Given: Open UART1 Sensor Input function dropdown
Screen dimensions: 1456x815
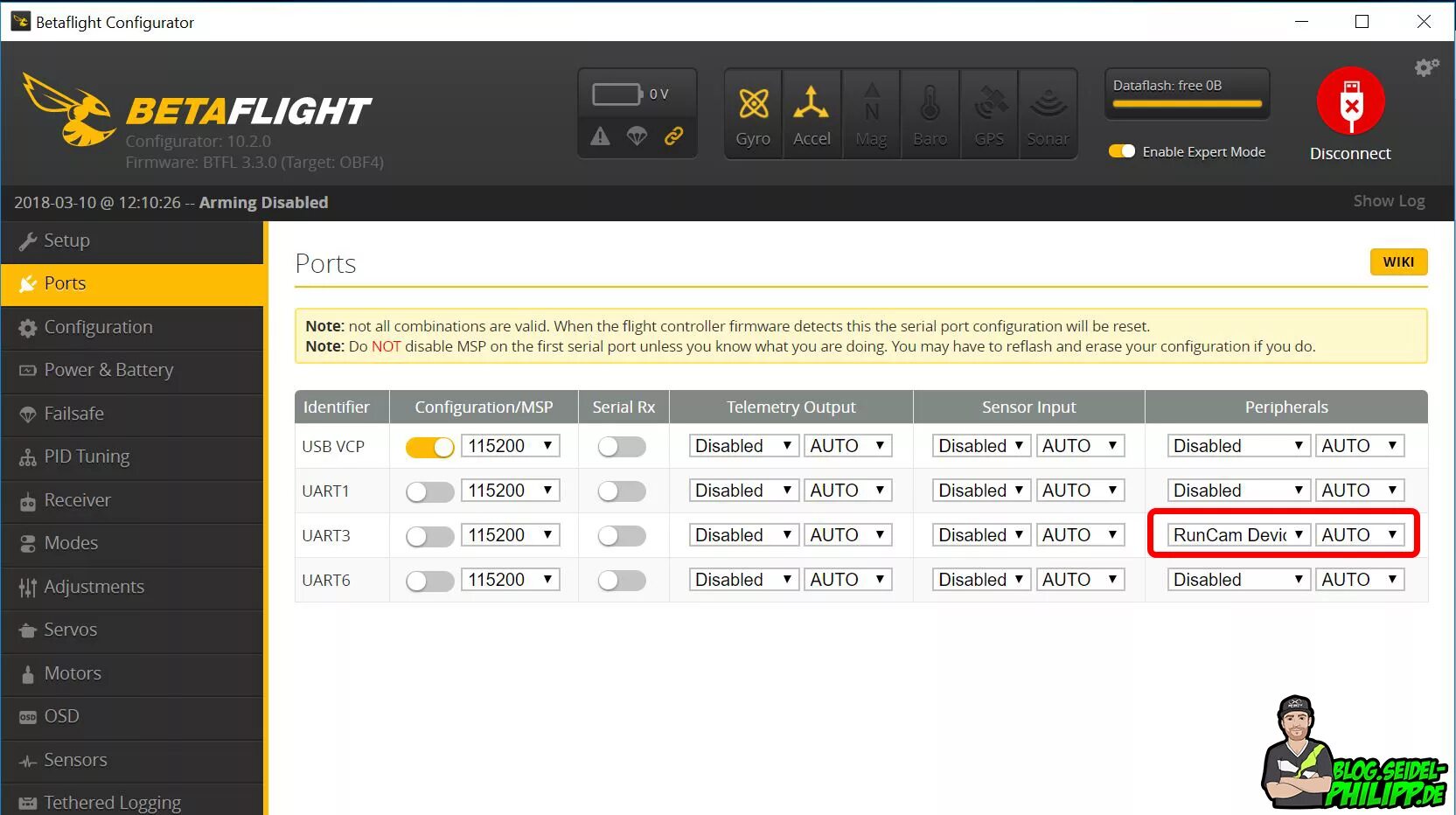Looking at the screenshot, I should 981,491.
